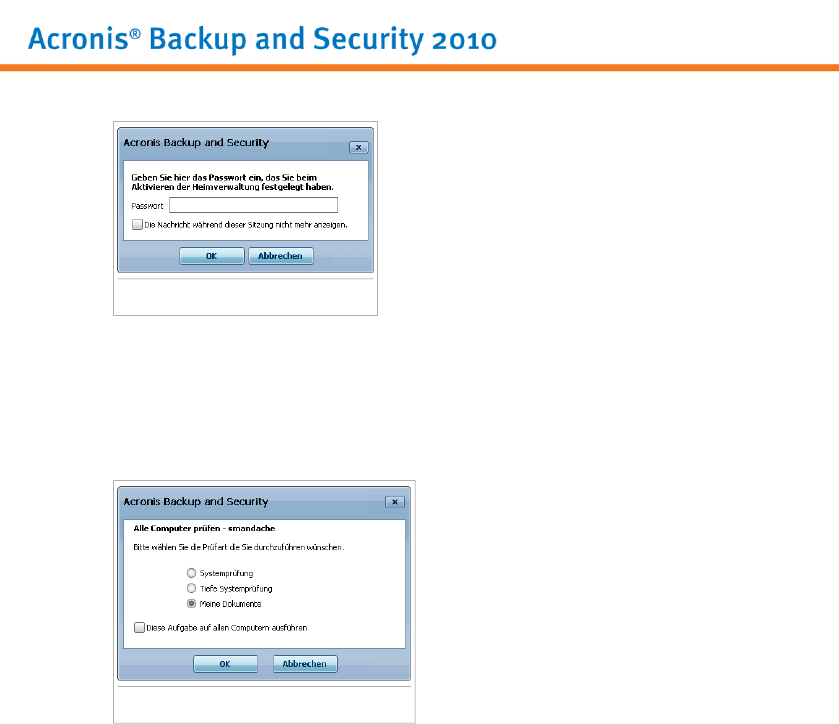Close the Alle Computer prüfen dialog with X
Image resolution: width=839 pixels, height=724 pixels.
point(395,502)
